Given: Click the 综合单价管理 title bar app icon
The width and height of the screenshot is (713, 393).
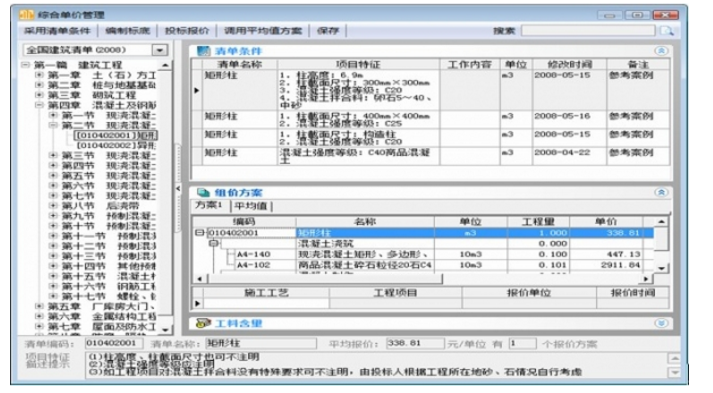Looking at the screenshot, I should point(26,15).
